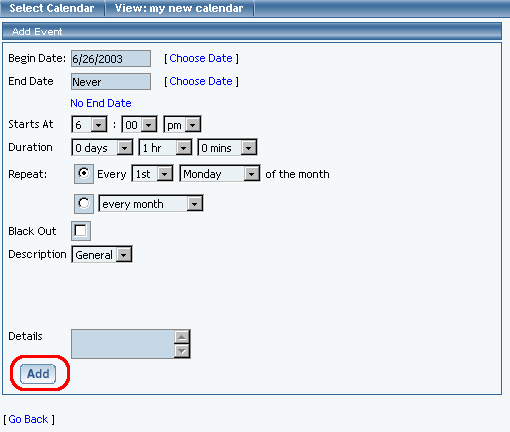Expand the duration days dropdown
Image resolution: width=510 pixels, height=432 pixels.
(102, 147)
